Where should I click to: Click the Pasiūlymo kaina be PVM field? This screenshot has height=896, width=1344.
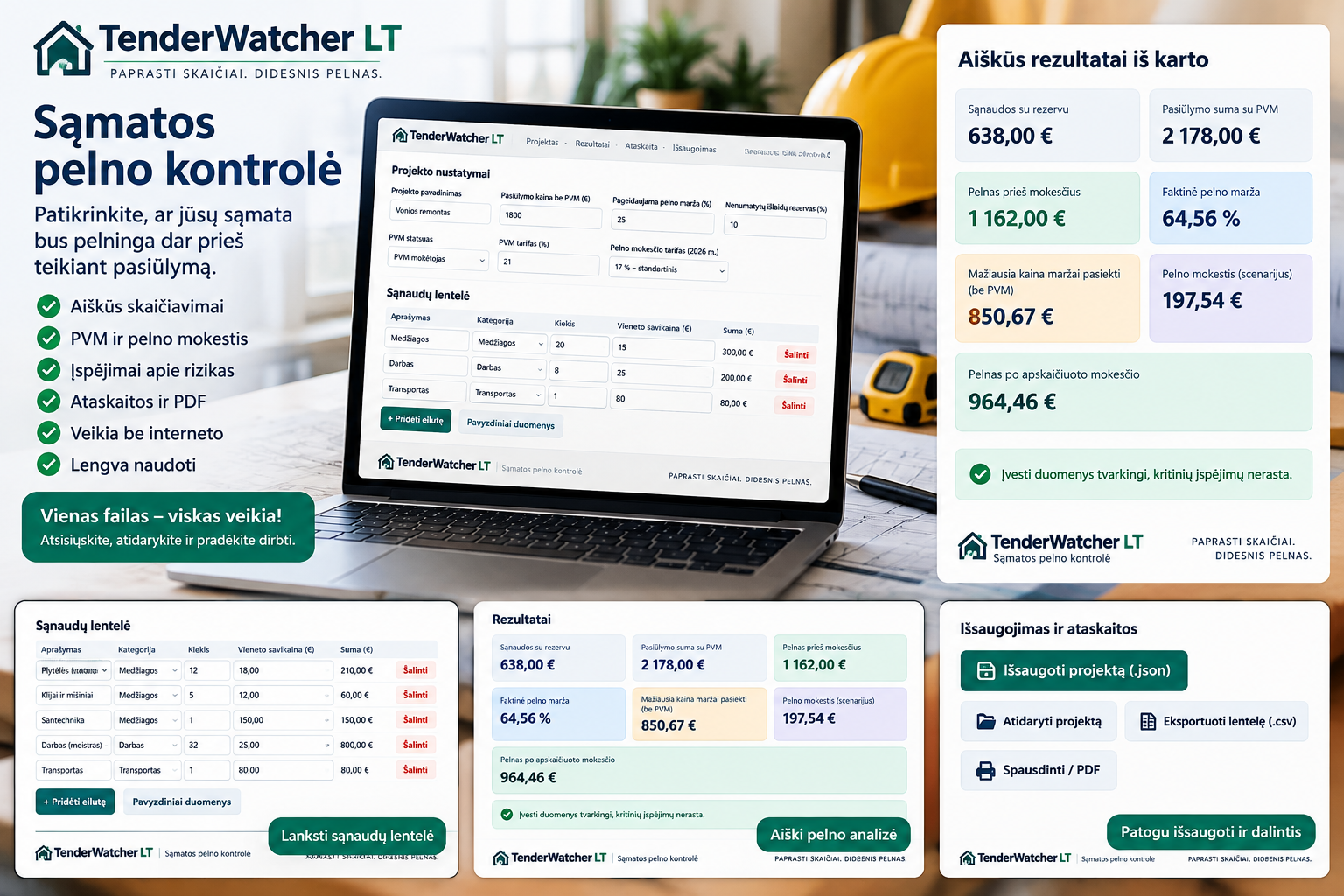tap(550, 216)
